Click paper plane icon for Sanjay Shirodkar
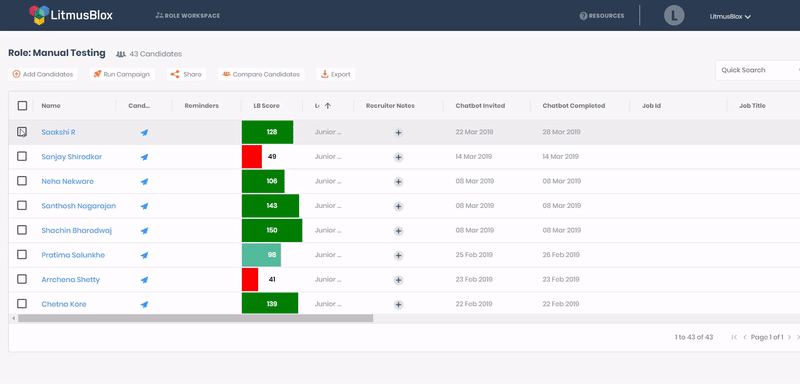 pos(144,157)
